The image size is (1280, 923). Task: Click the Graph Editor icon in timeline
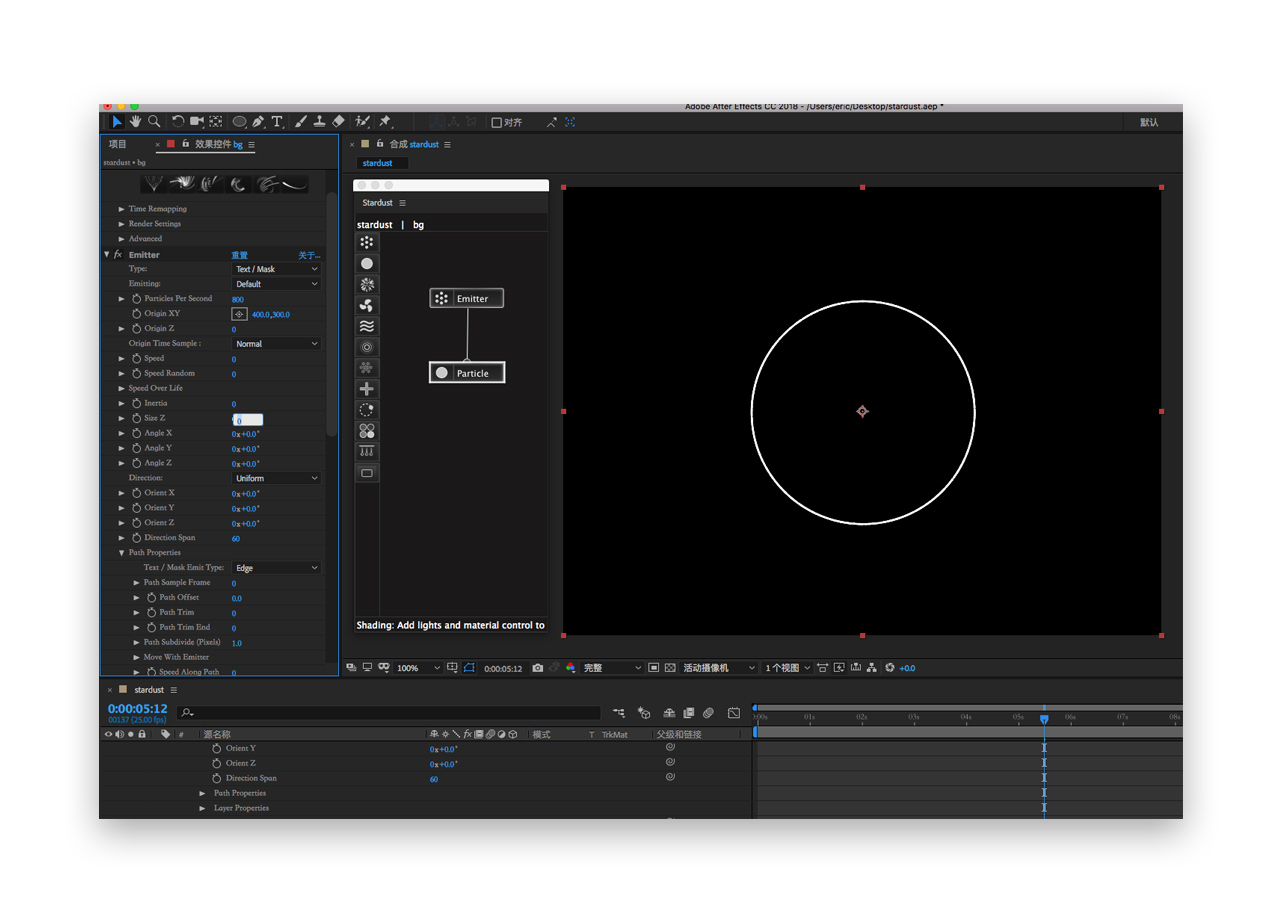734,713
